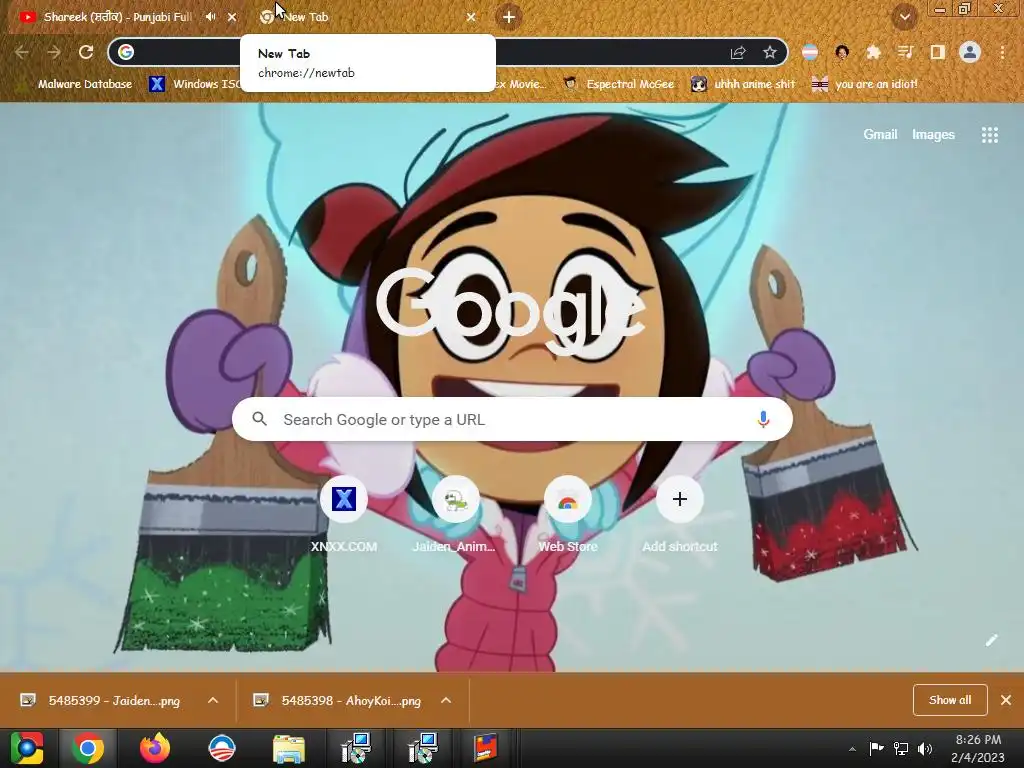
Task: Toggle the side panel
Action: click(x=937, y=52)
